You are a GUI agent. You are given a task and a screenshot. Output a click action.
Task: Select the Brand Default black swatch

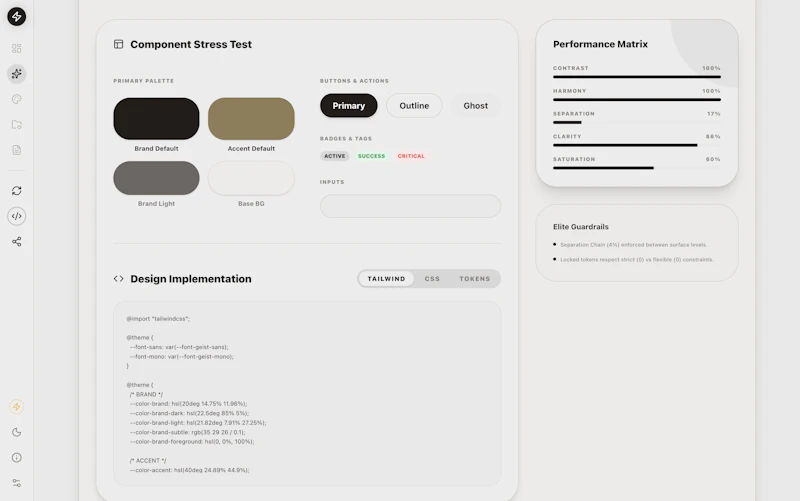pyautogui.click(x=156, y=119)
